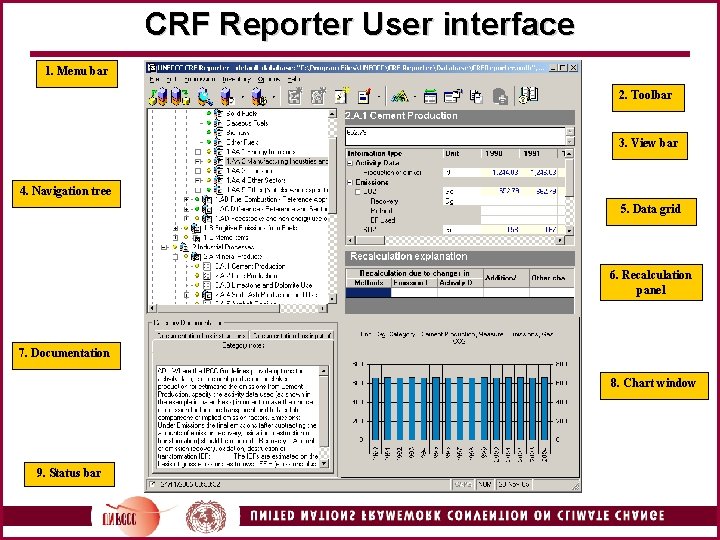Screen dimensions: 720x540
Task: Select Solid Fuels in navigation tree
Action: tap(242, 113)
